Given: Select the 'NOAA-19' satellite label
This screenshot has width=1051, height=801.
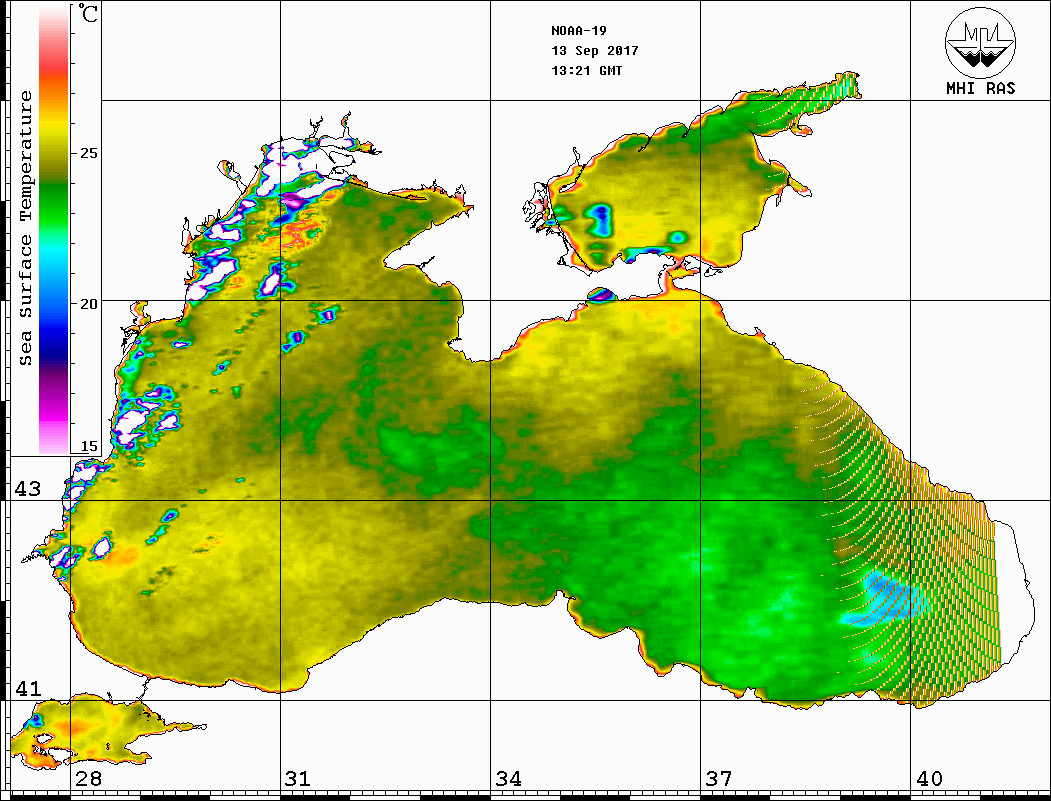Looking at the screenshot, I should click(579, 31).
